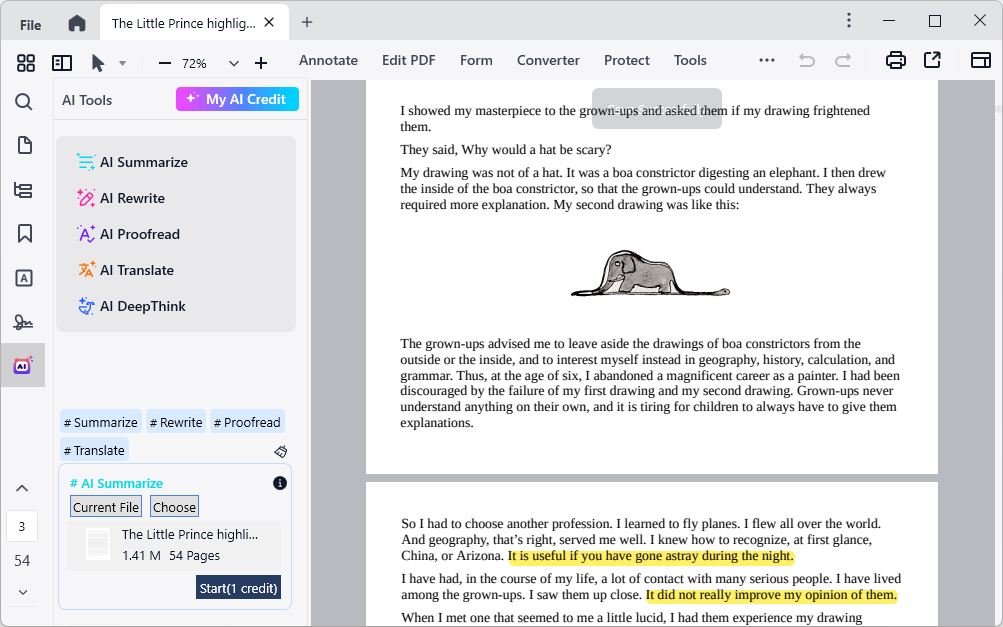Select the Choose file option
This screenshot has width=1003, height=627.
(x=174, y=507)
